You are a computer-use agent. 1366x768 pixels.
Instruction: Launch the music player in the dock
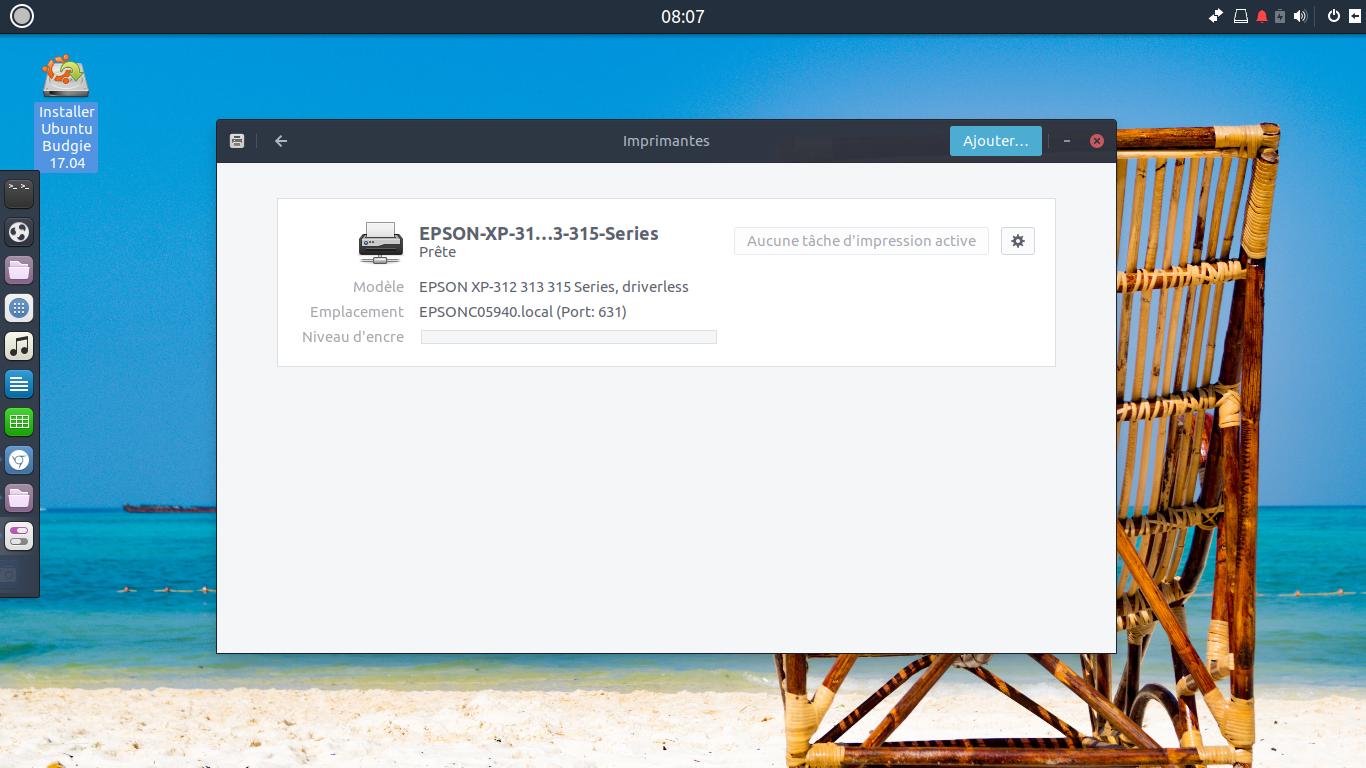coord(19,346)
